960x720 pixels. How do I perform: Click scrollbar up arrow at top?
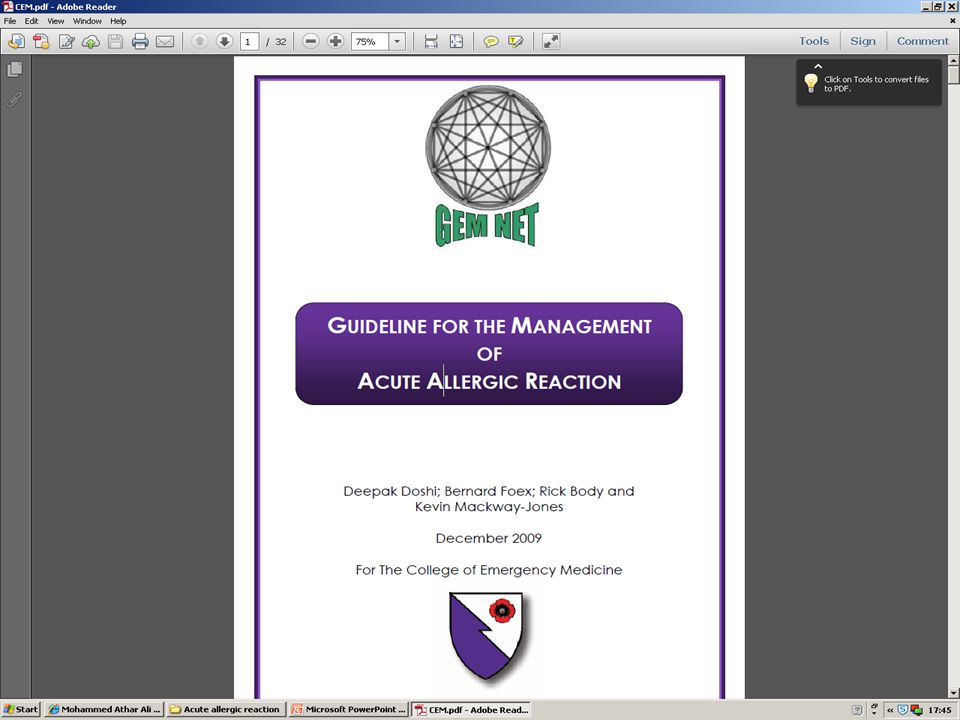point(953,61)
